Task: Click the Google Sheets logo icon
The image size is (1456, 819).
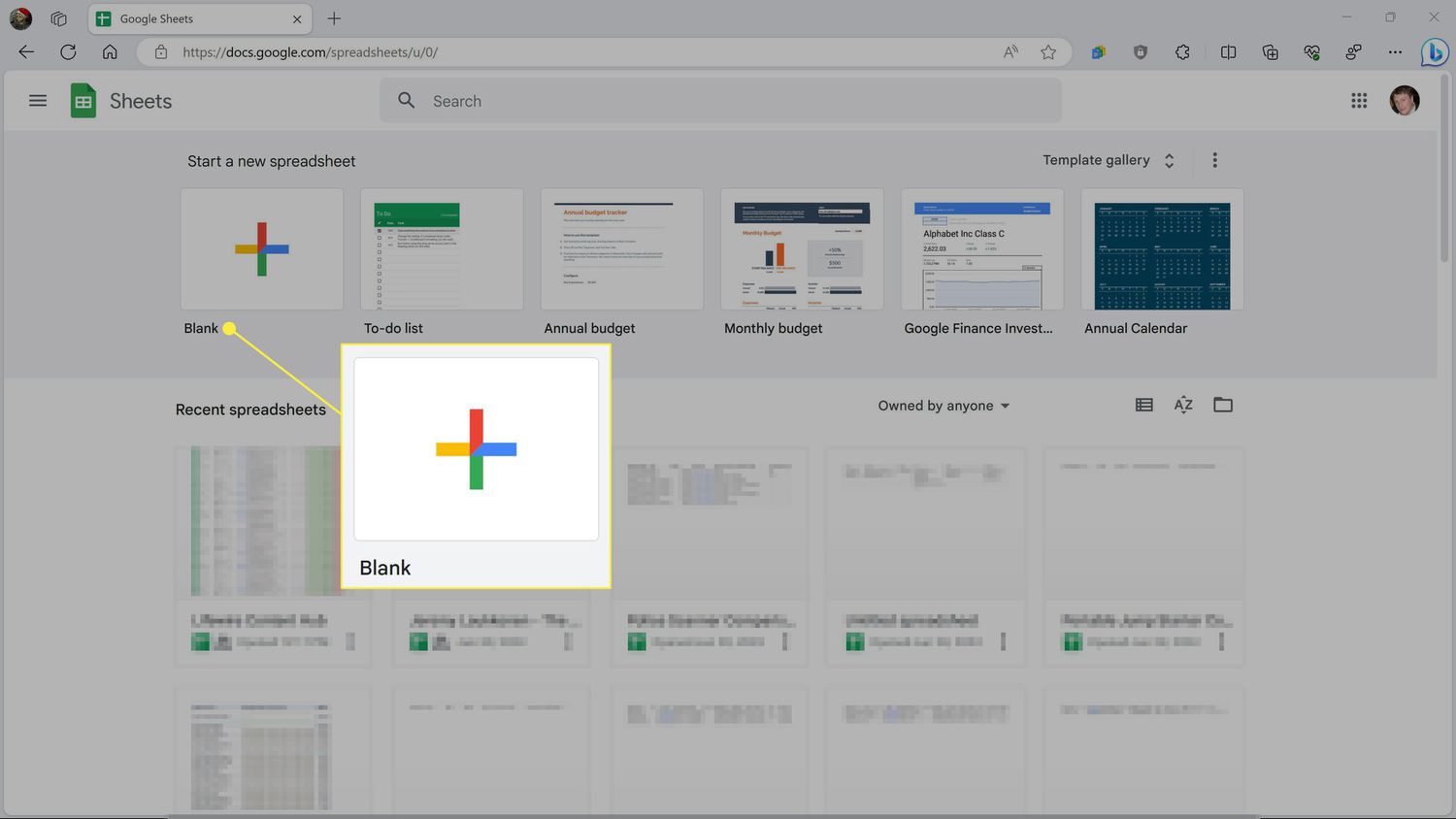Action: (x=83, y=101)
